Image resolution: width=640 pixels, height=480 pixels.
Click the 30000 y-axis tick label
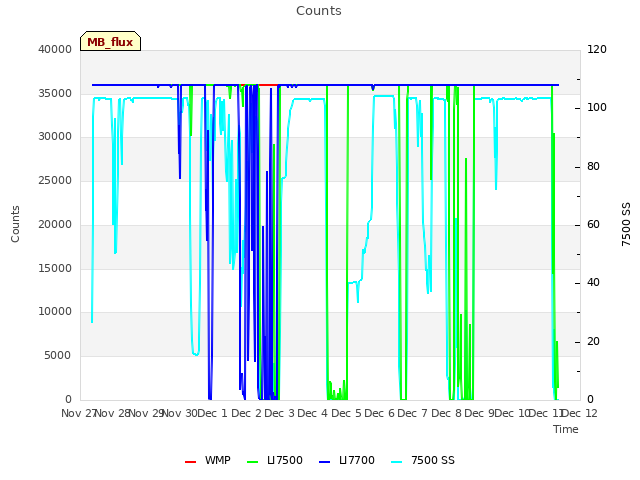[x=55, y=136]
